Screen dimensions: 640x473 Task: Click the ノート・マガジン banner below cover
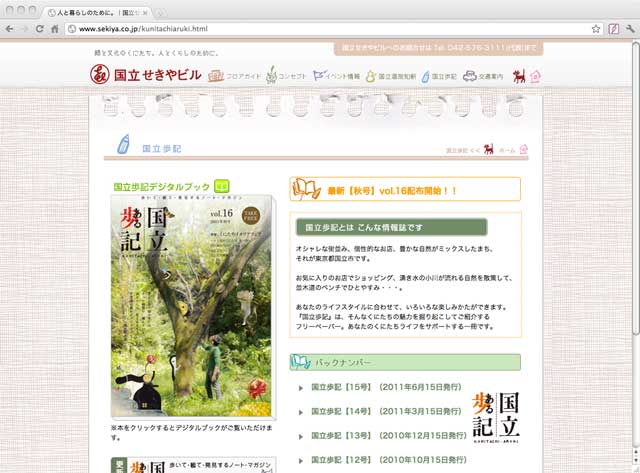pos(193,465)
